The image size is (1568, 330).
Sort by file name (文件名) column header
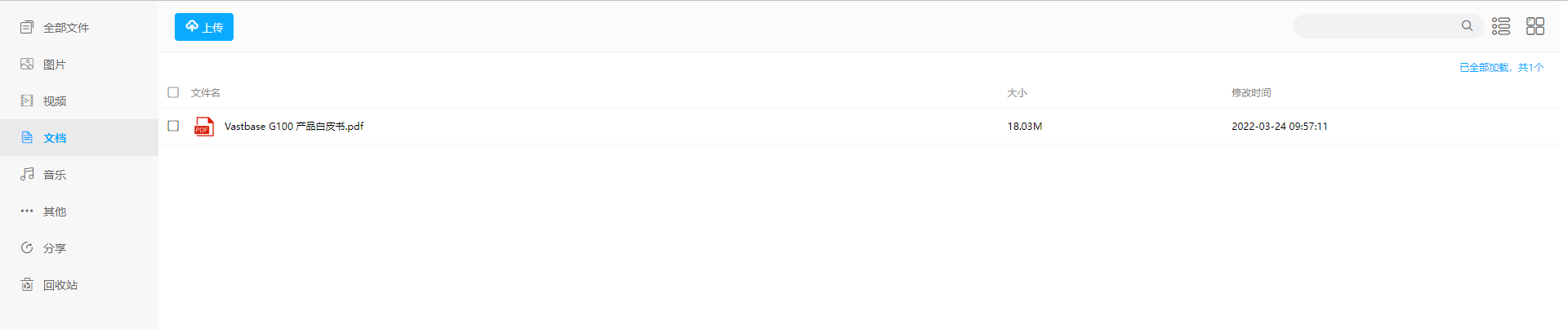pyautogui.click(x=206, y=93)
